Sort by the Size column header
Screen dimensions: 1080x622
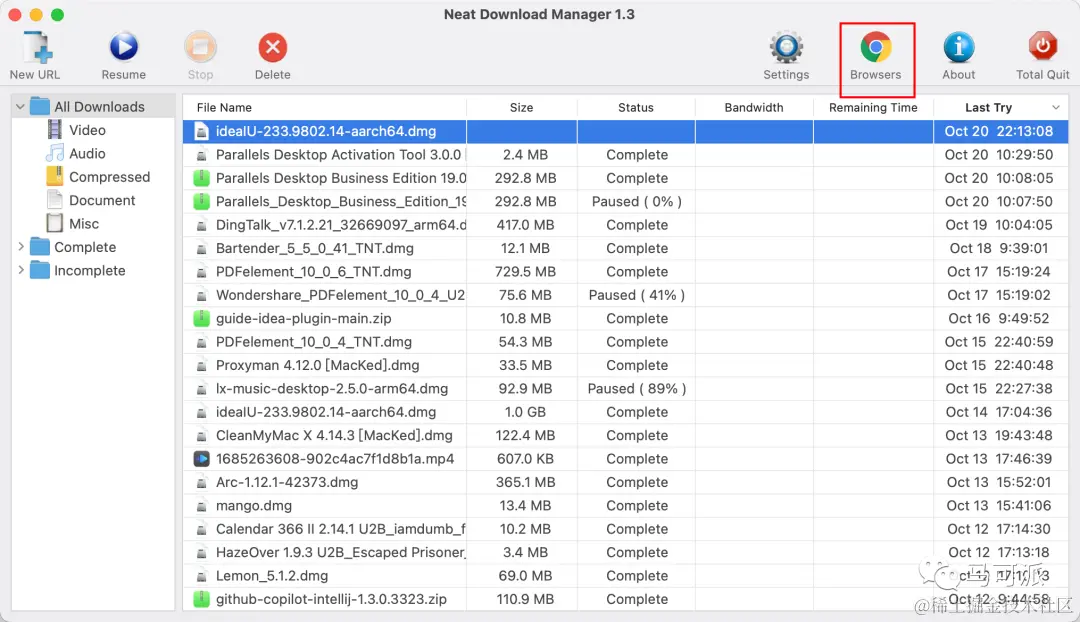(x=521, y=107)
